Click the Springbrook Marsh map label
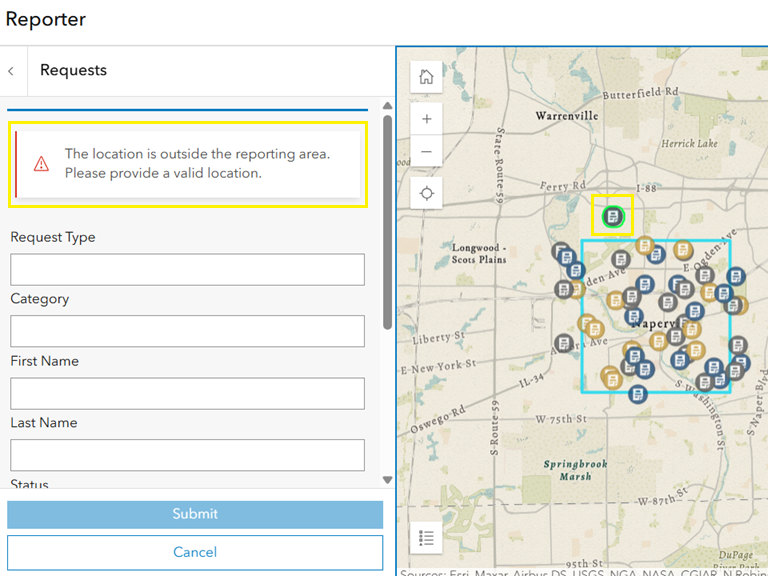 [x=575, y=470]
